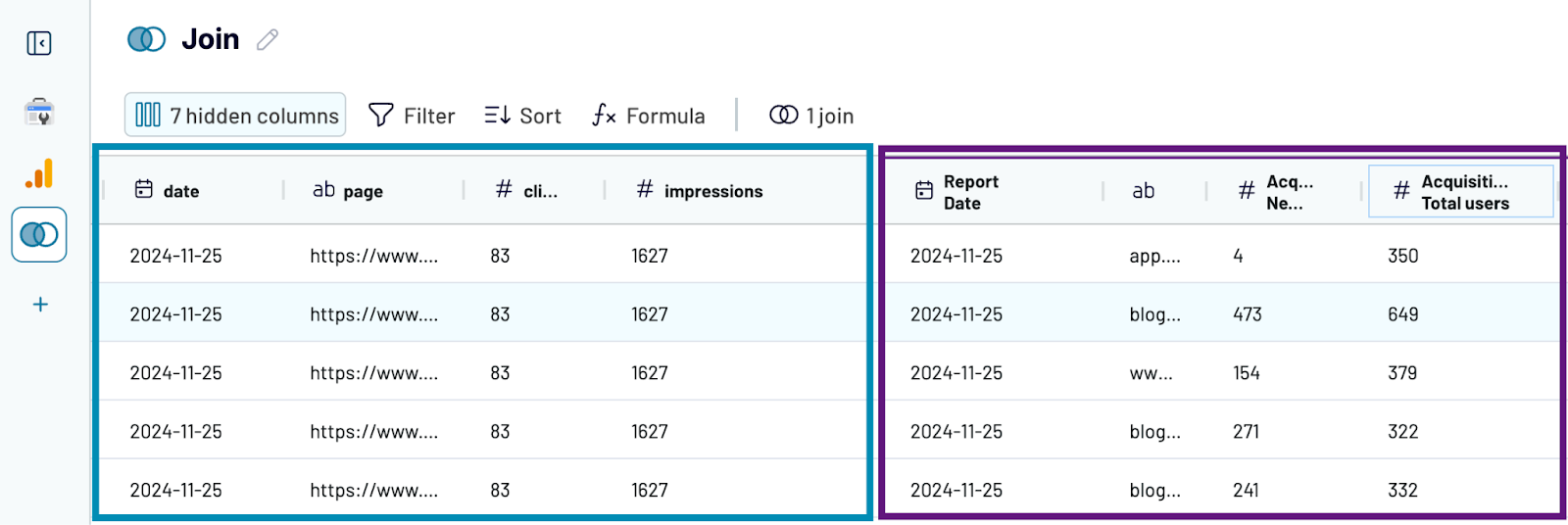
Task: Click the cell with value 241
Action: (x=1247, y=491)
